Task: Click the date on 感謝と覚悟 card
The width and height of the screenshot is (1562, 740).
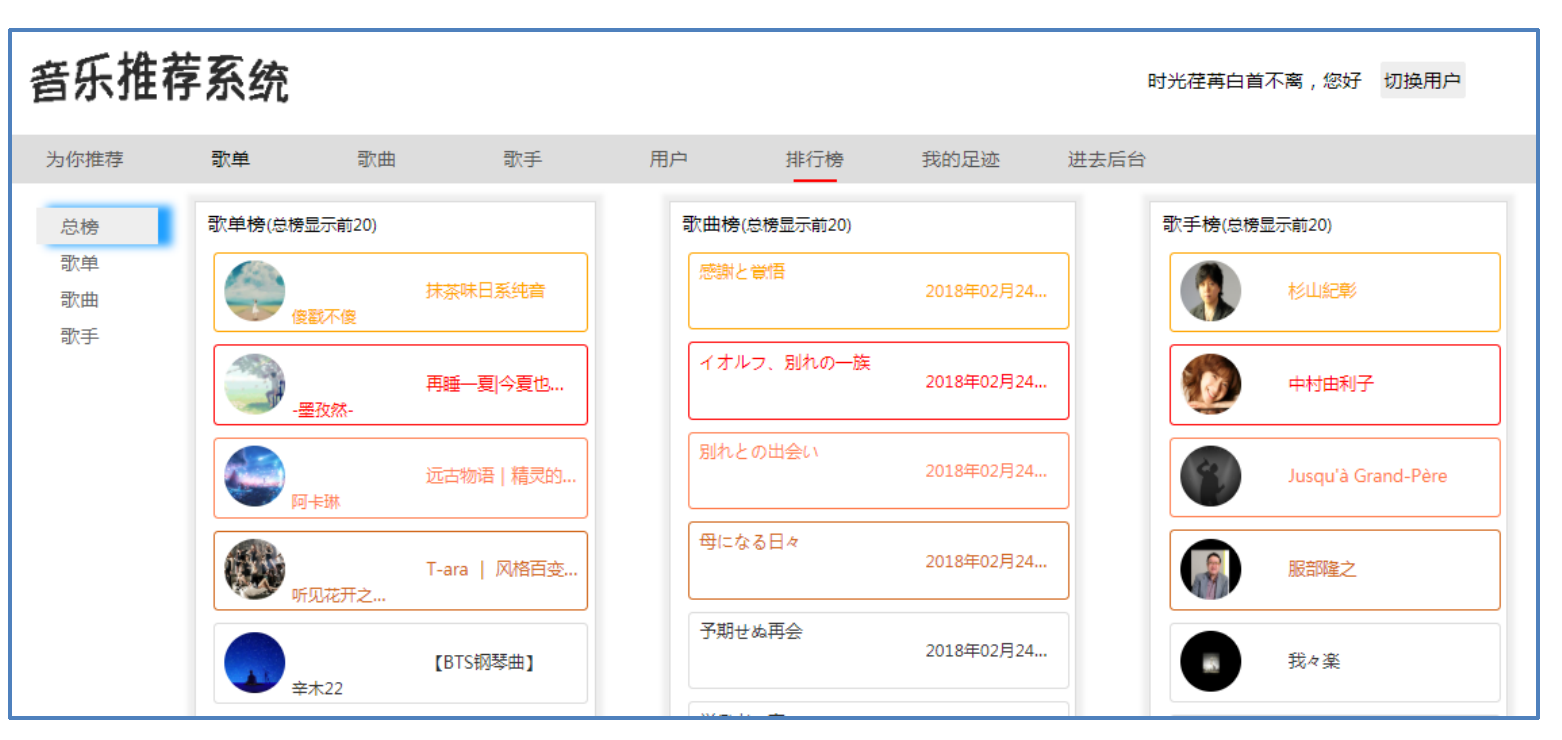Action: coord(986,291)
